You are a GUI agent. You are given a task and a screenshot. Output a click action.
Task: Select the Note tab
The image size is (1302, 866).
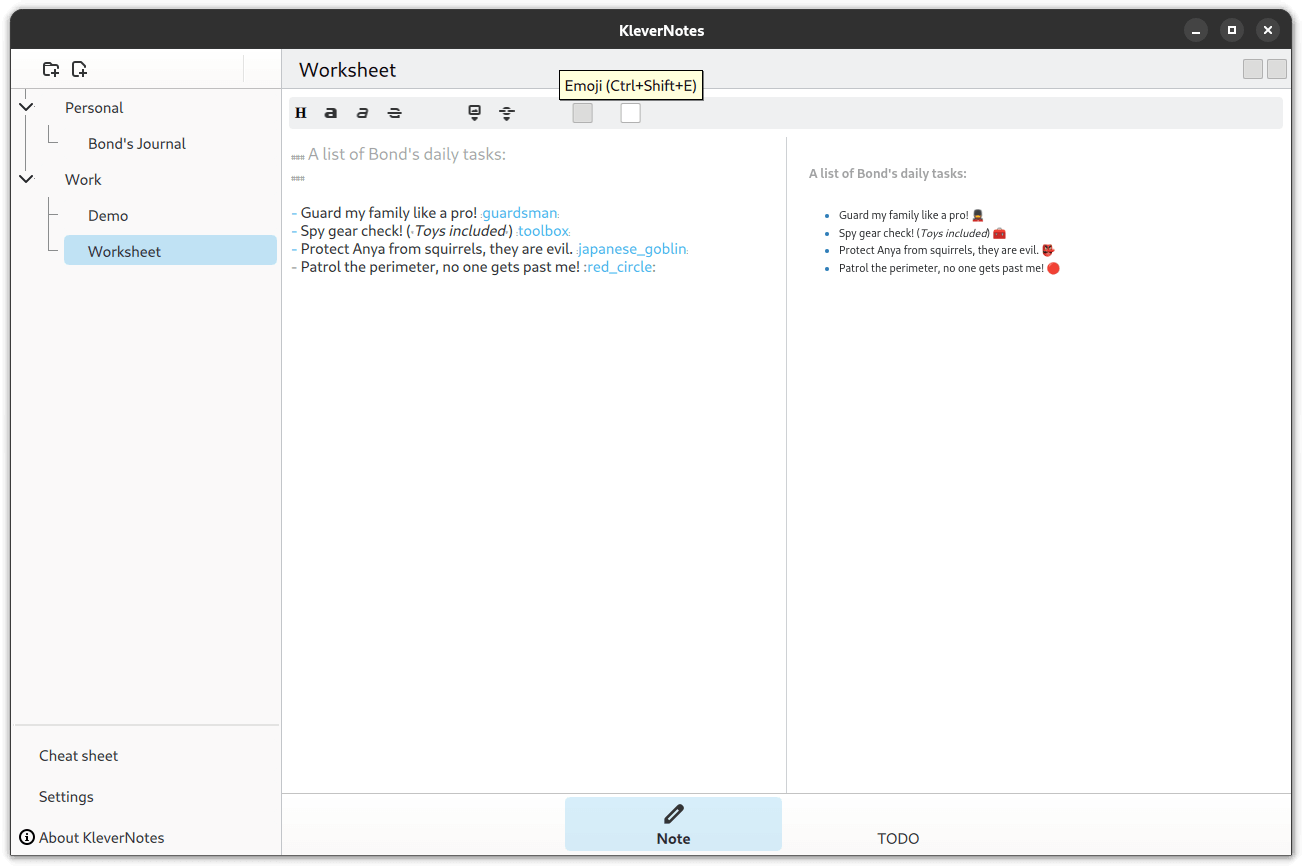click(x=673, y=825)
